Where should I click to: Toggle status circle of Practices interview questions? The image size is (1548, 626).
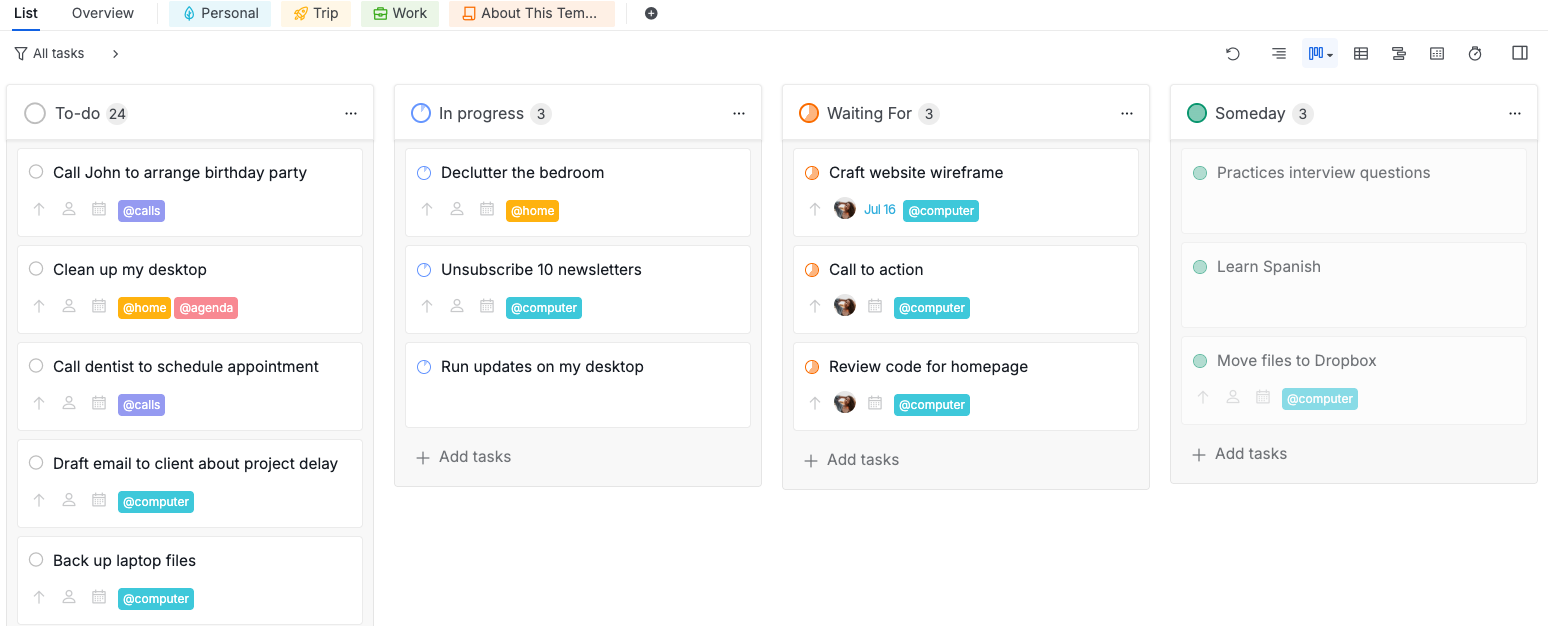click(1200, 173)
